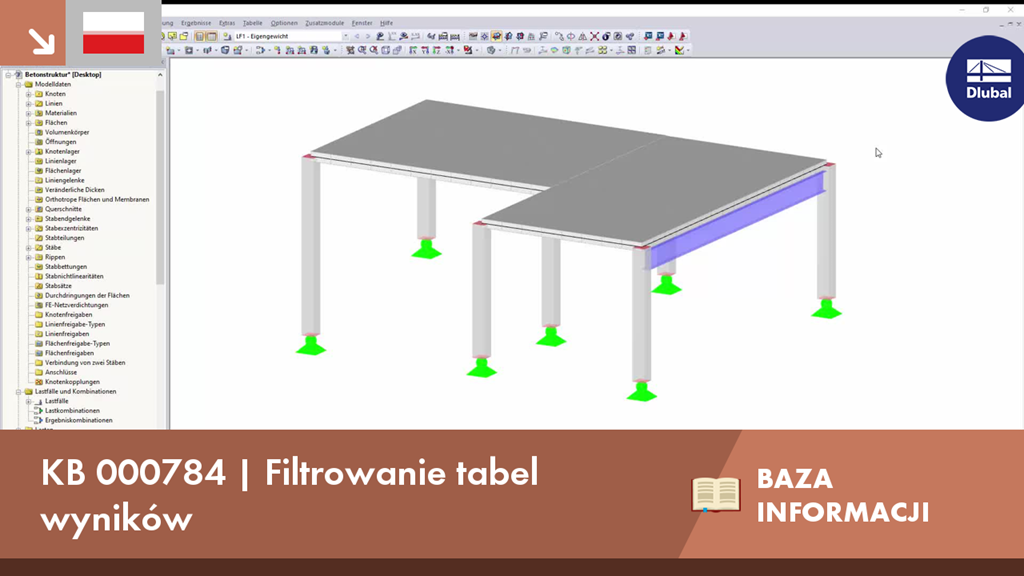Image resolution: width=1024 pixels, height=576 pixels.
Task: Click the Materialien folder icon
Action: click(x=39, y=113)
